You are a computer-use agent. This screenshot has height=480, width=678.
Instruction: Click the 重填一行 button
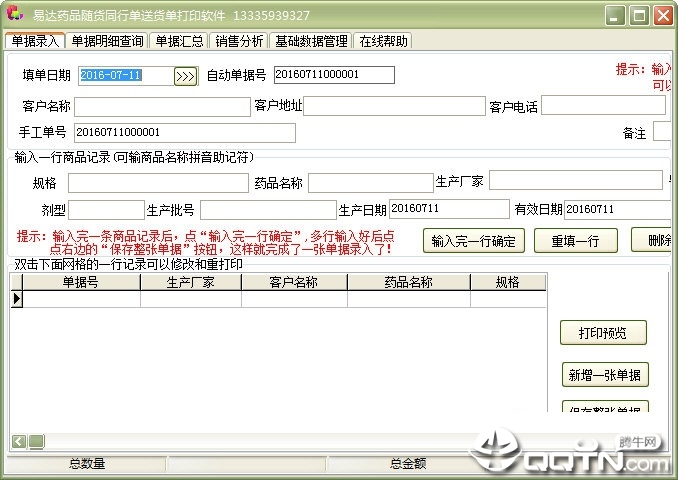[576, 240]
